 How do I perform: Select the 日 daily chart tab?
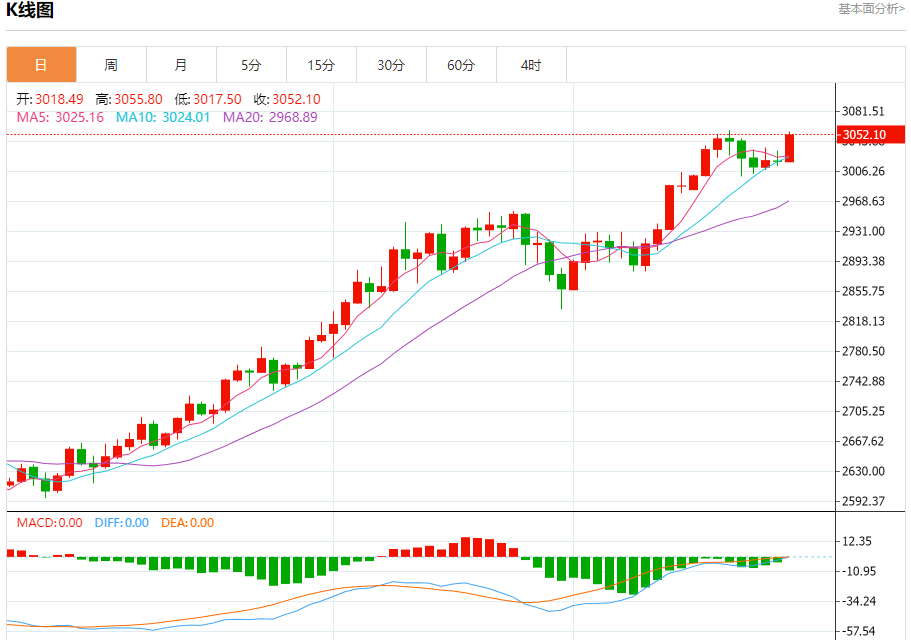pyautogui.click(x=41, y=65)
